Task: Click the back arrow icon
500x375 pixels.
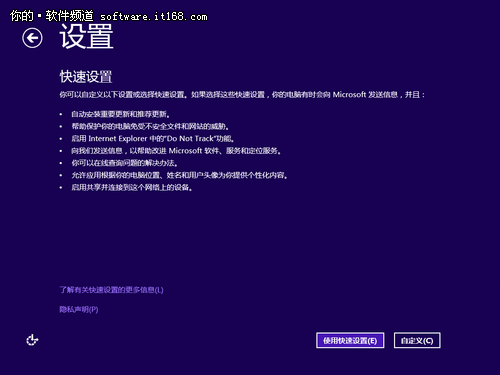Action: tap(32, 38)
